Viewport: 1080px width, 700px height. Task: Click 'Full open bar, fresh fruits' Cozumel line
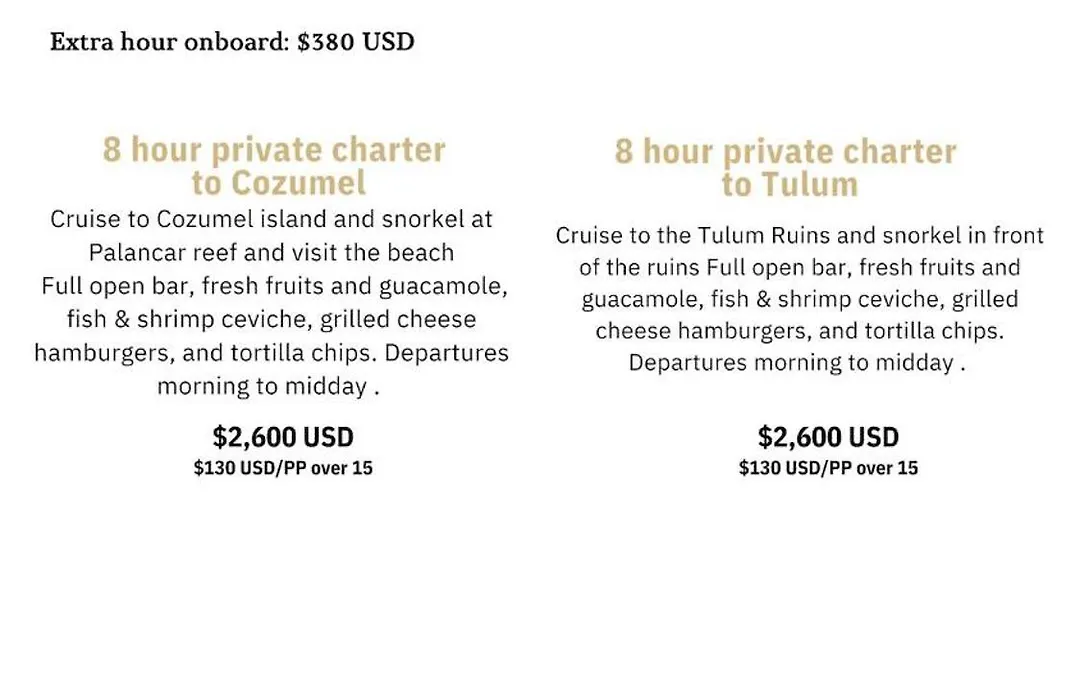pyautogui.click(x=274, y=286)
